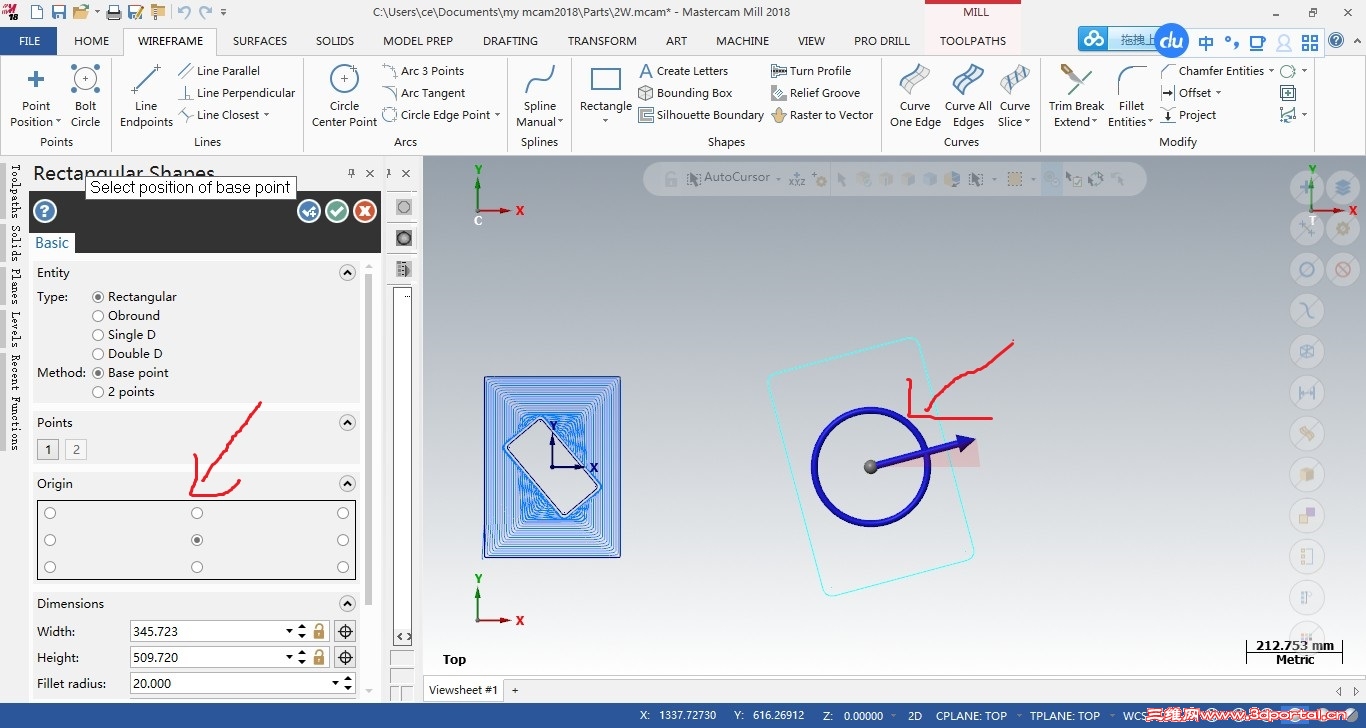Viewport: 1366px width, 728px height.
Task: Start the Raster to Vector tool
Action: 823,115
